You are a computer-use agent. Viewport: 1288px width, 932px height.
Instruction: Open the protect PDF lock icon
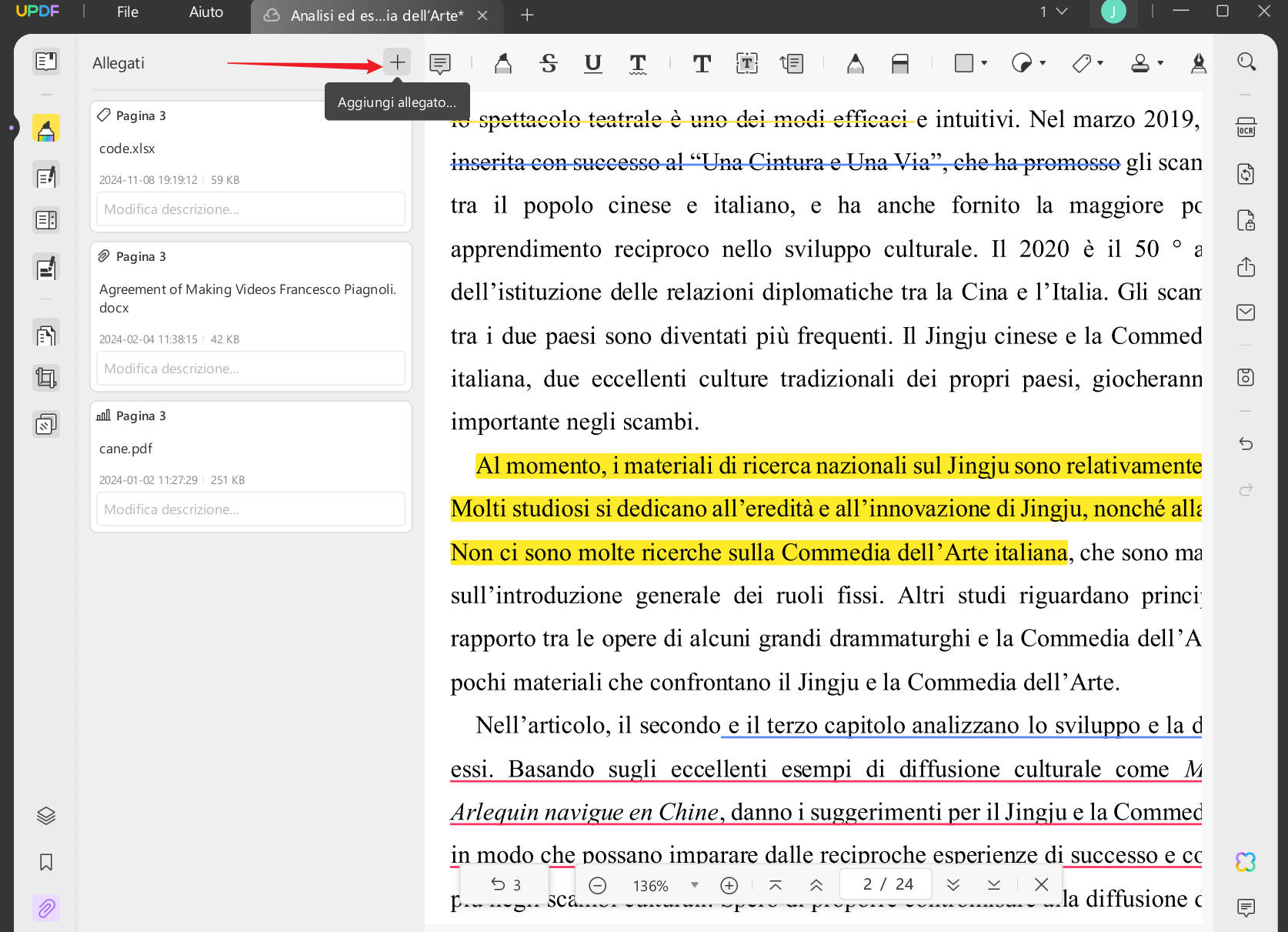(1246, 220)
